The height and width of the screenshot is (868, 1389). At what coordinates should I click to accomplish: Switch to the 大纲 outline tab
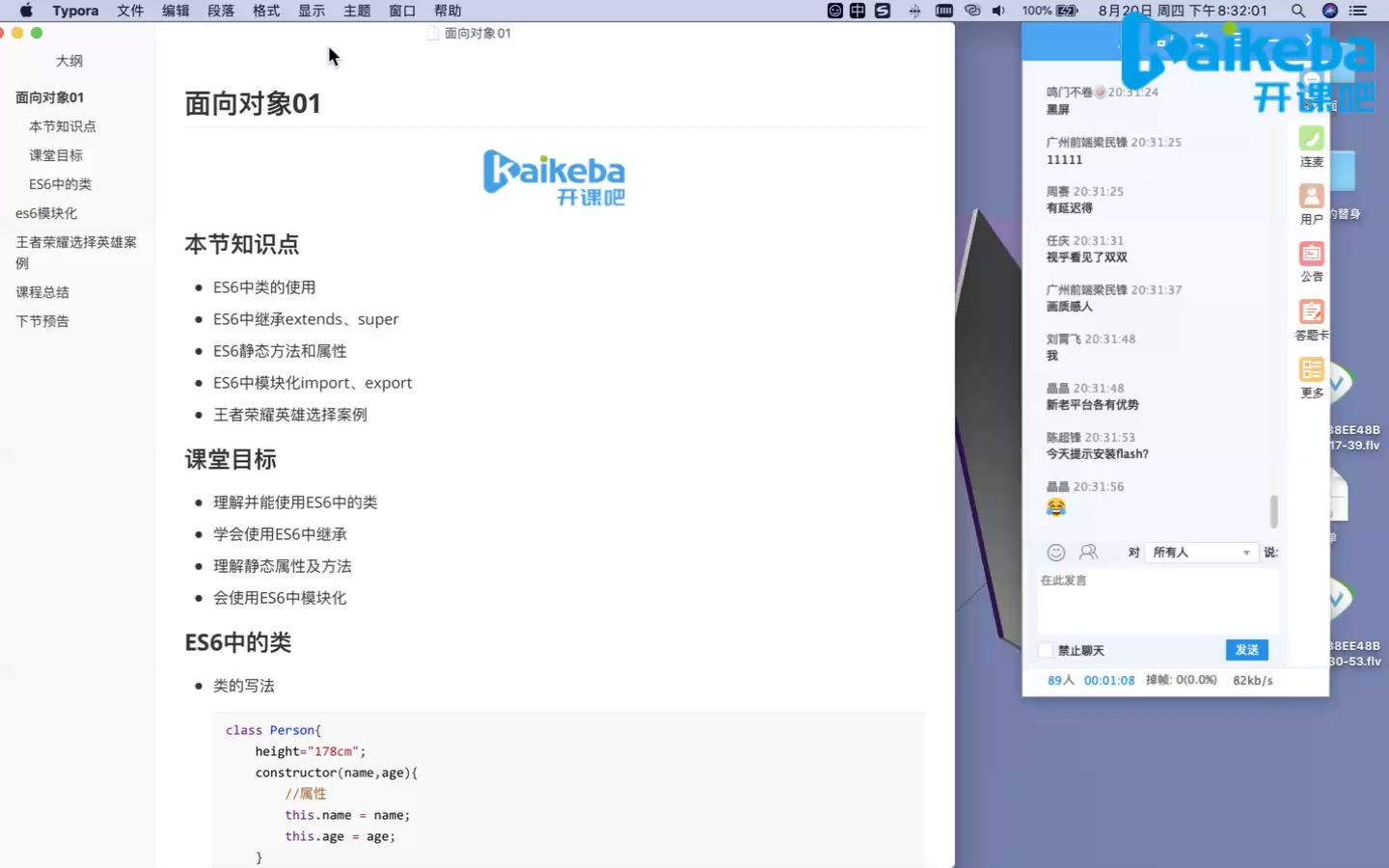(x=69, y=60)
